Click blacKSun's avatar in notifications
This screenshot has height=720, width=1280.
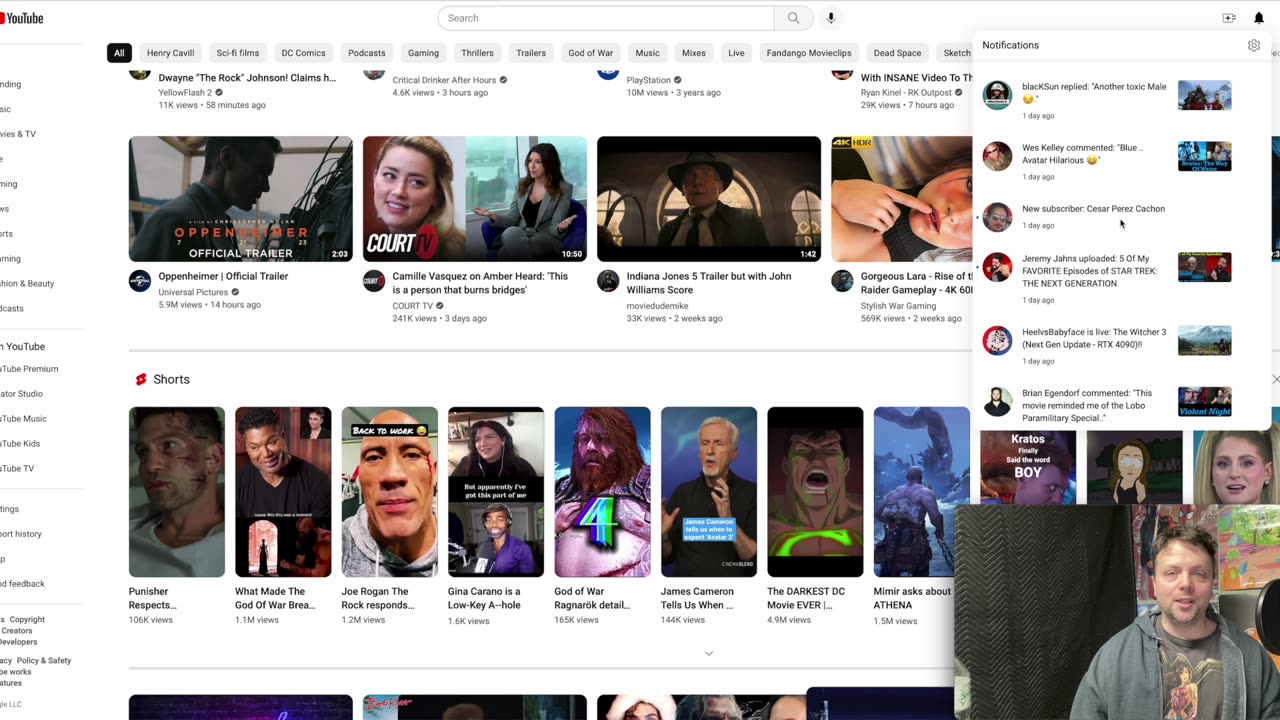997,95
